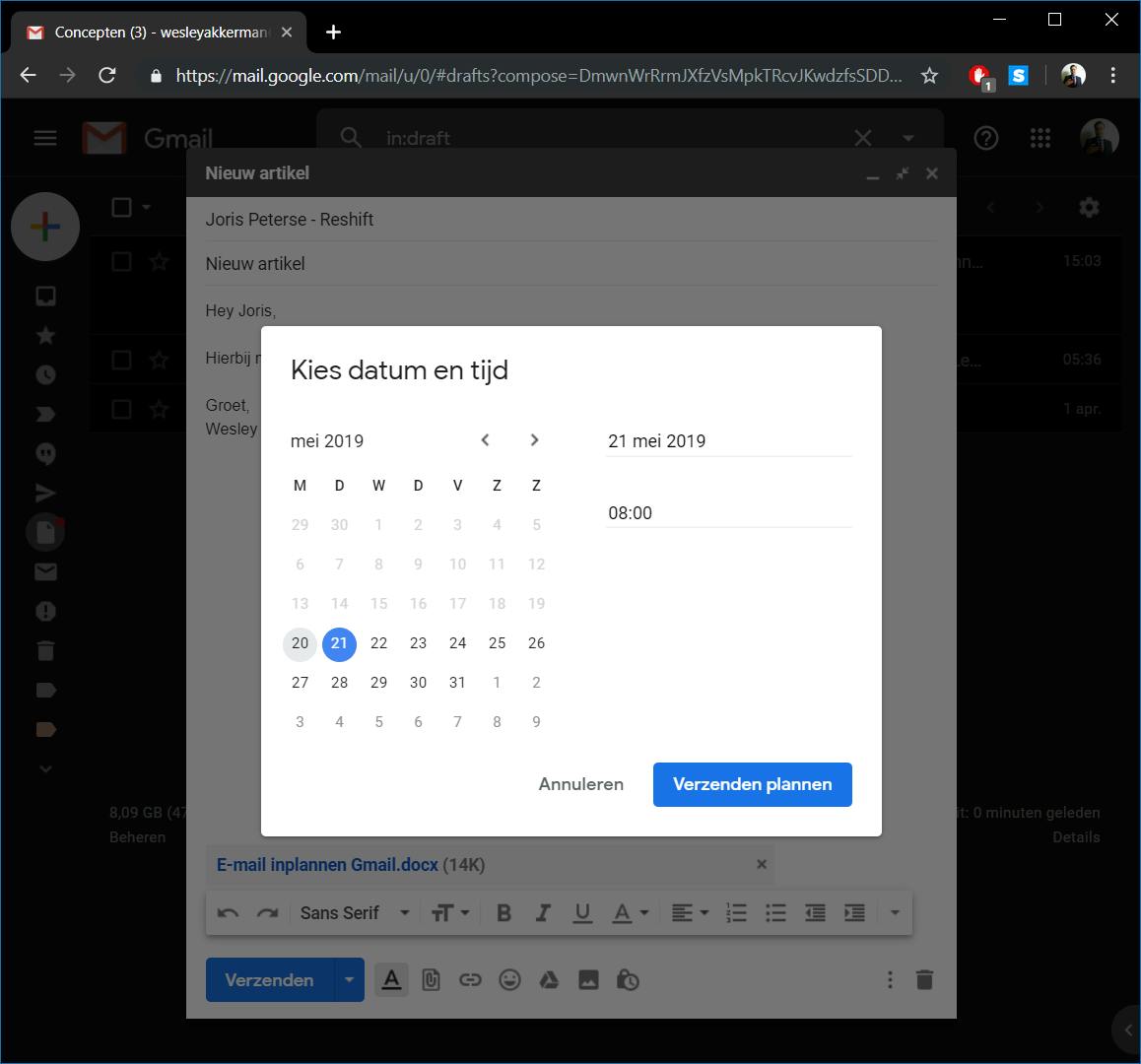This screenshot has height=1064, width=1141.
Task: Open the Trash folder in sidebar
Action: (x=45, y=650)
